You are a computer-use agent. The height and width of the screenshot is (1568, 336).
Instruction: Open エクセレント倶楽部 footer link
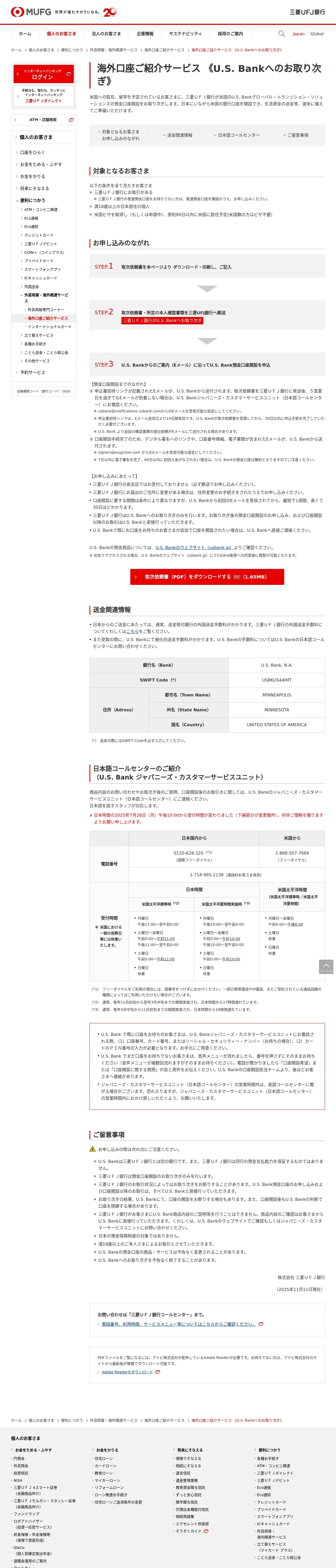(192, 1524)
